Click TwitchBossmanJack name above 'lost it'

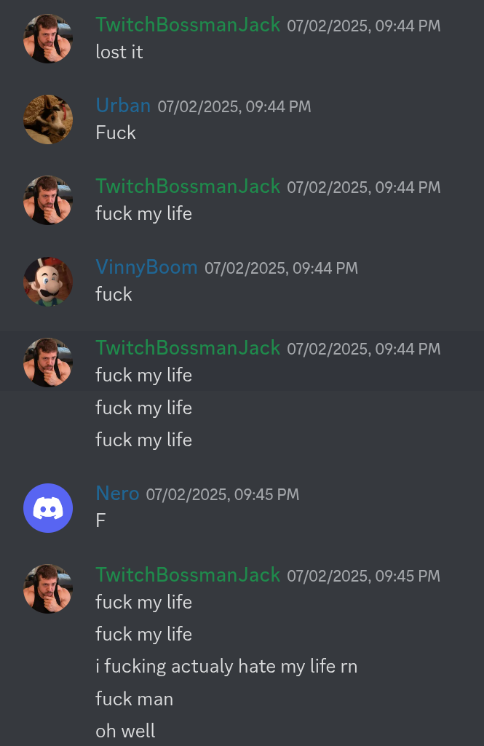[188, 25]
